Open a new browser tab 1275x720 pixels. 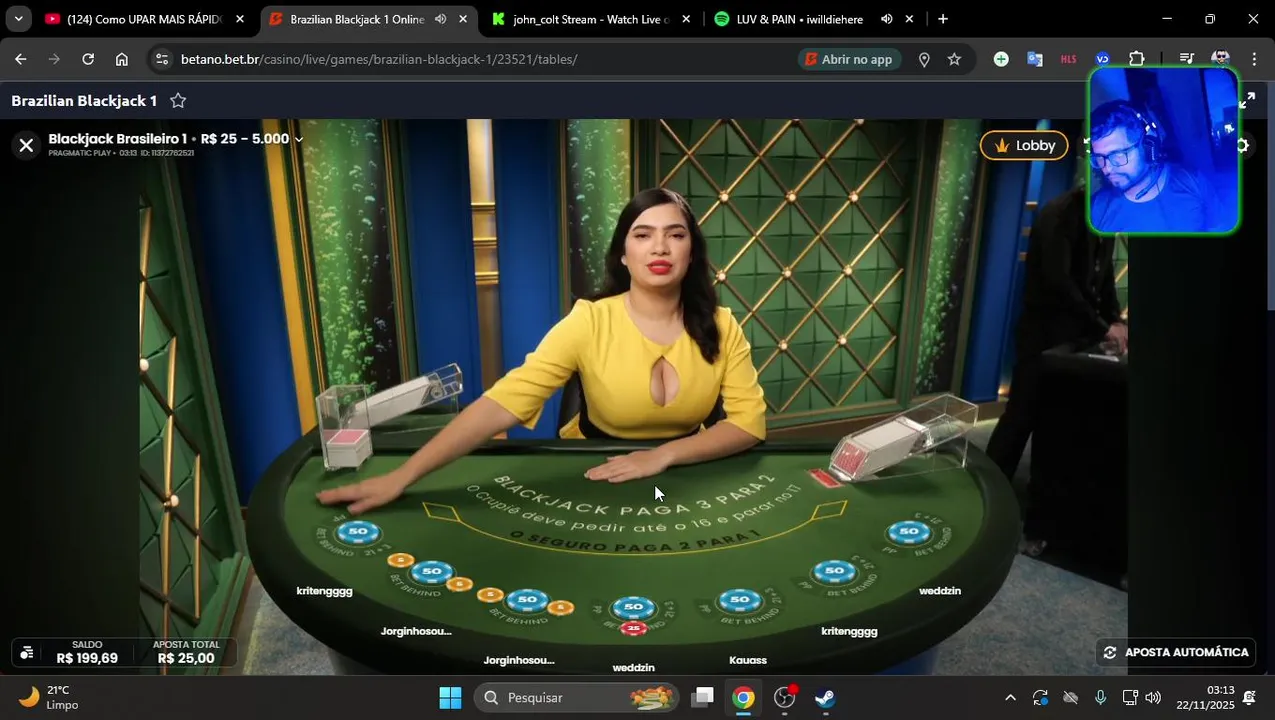pos(942,19)
